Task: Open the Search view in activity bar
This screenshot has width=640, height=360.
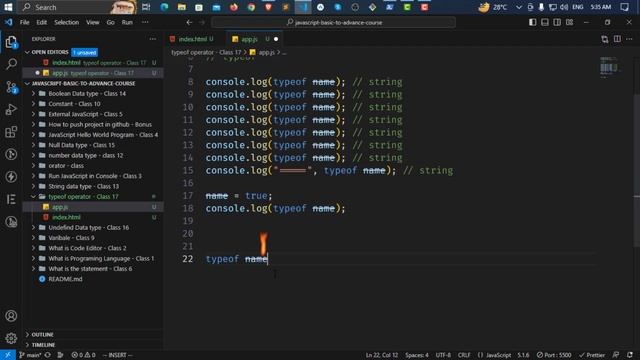Action: point(11,64)
